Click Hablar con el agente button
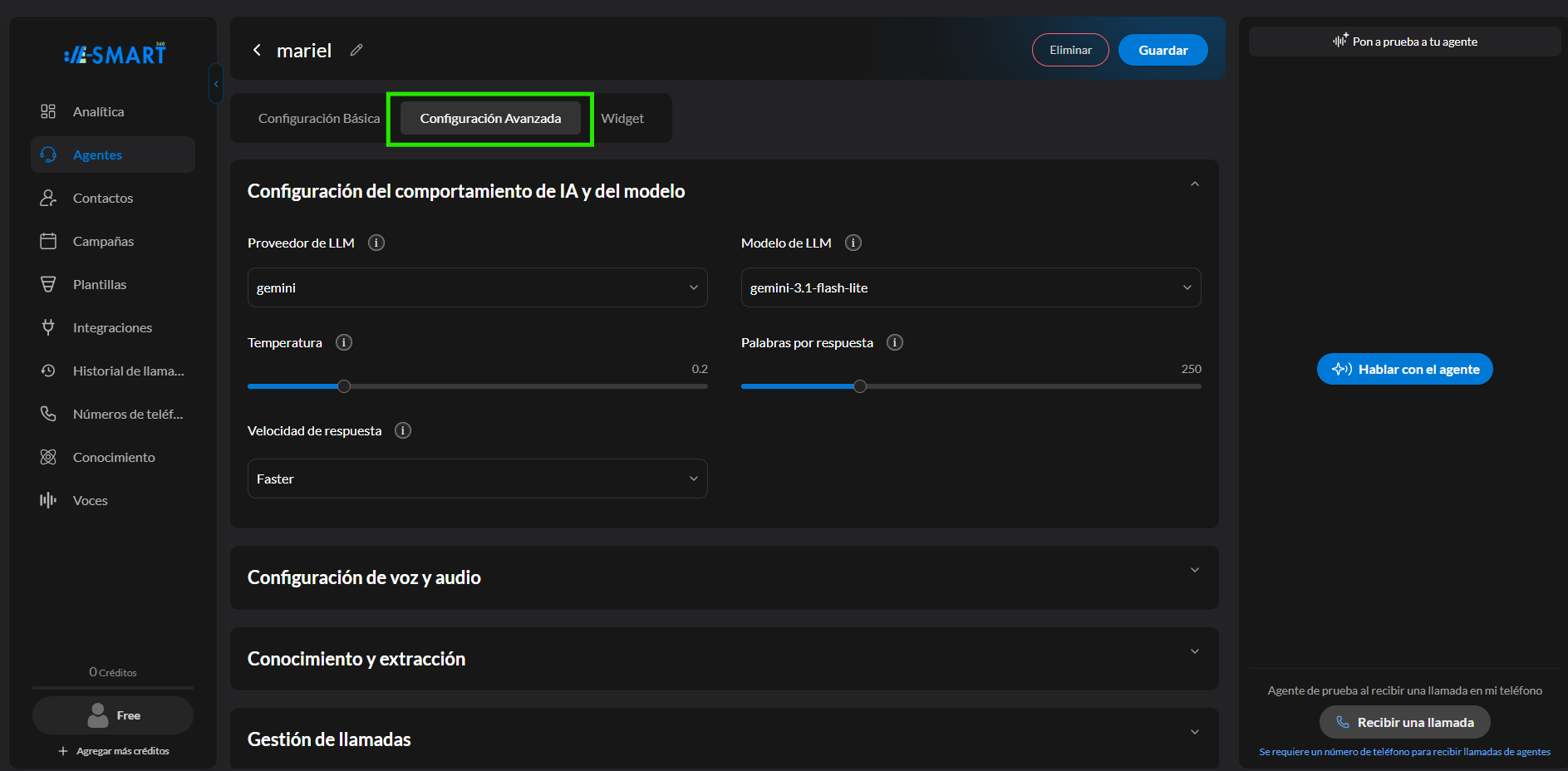Screen dimensions: 1568x771 (1404, 369)
